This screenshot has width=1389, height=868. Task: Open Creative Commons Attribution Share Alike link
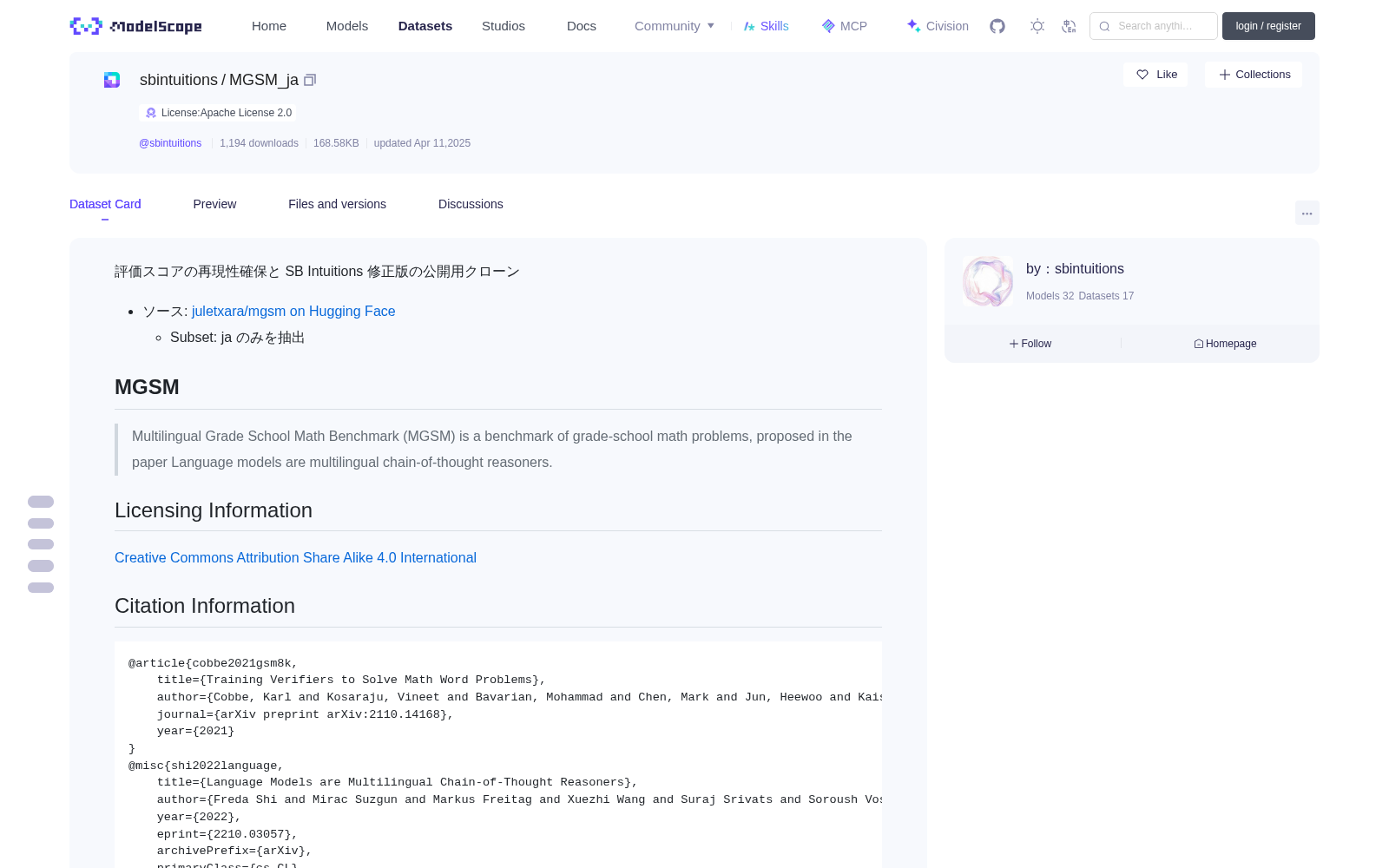(x=295, y=557)
